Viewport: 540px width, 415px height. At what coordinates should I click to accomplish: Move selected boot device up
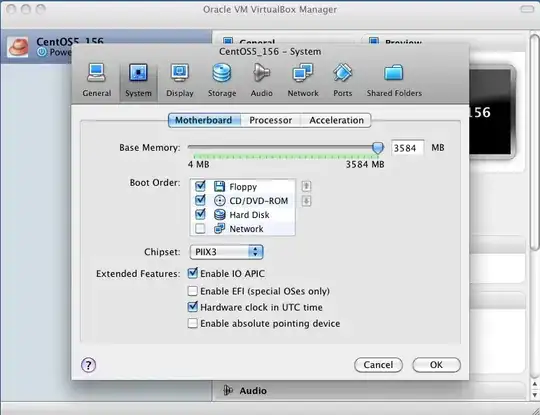306,186
